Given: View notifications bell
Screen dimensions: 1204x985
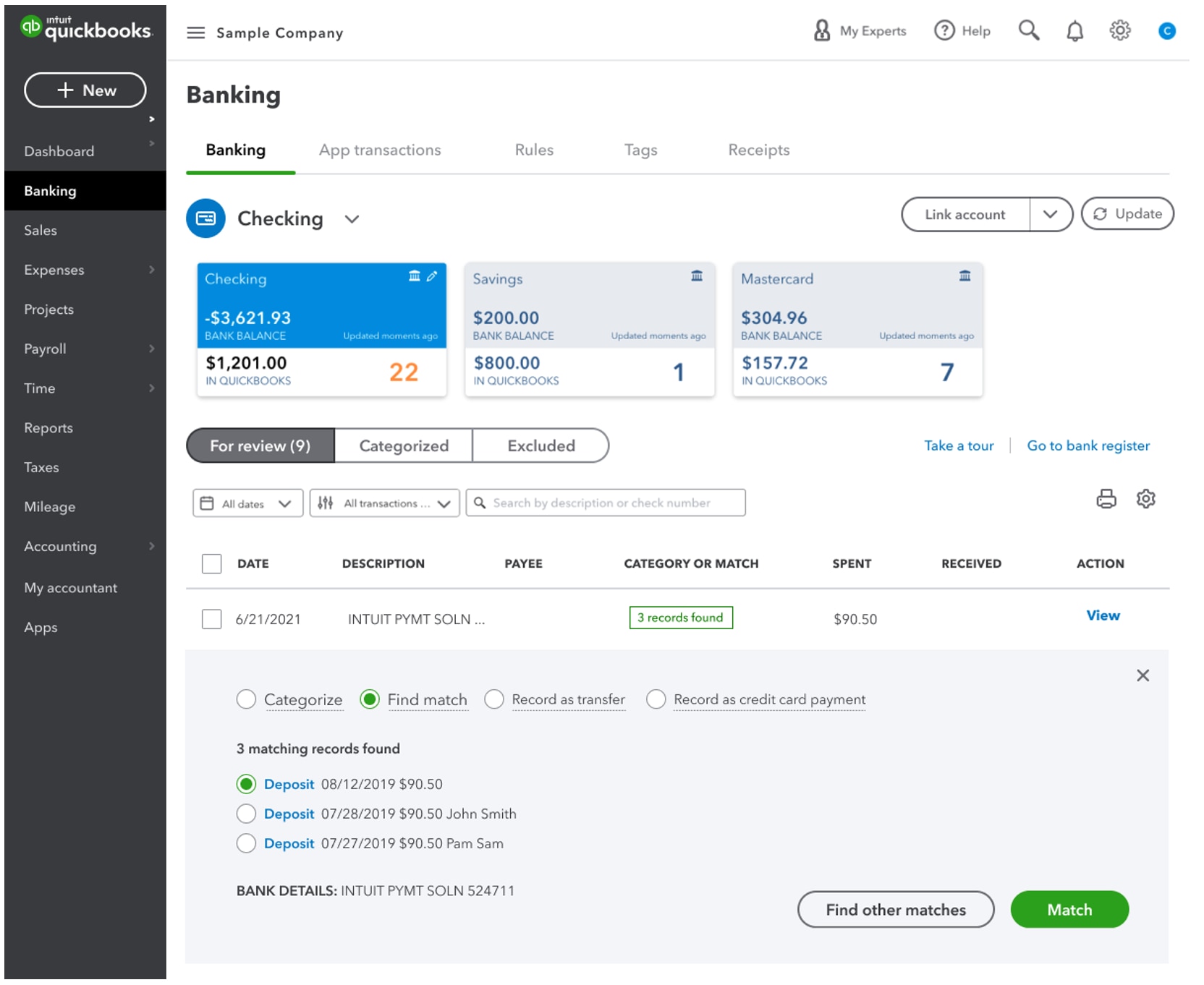Looking at the screenshot, I should pos(1074,31).
